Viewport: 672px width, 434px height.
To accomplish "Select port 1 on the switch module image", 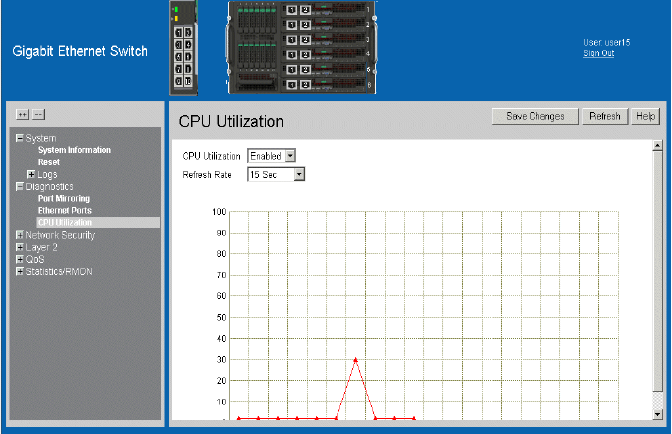I will coord(178,33).
